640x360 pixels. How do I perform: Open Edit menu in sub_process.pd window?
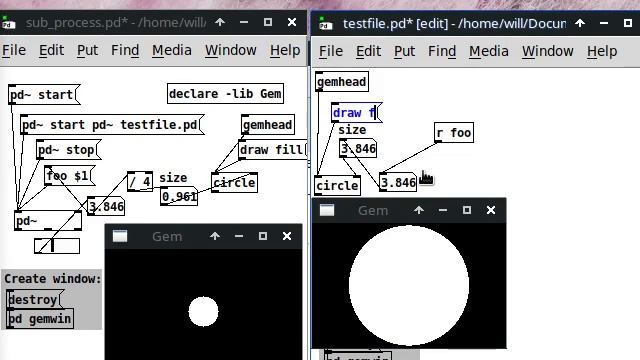pos(51,50)
